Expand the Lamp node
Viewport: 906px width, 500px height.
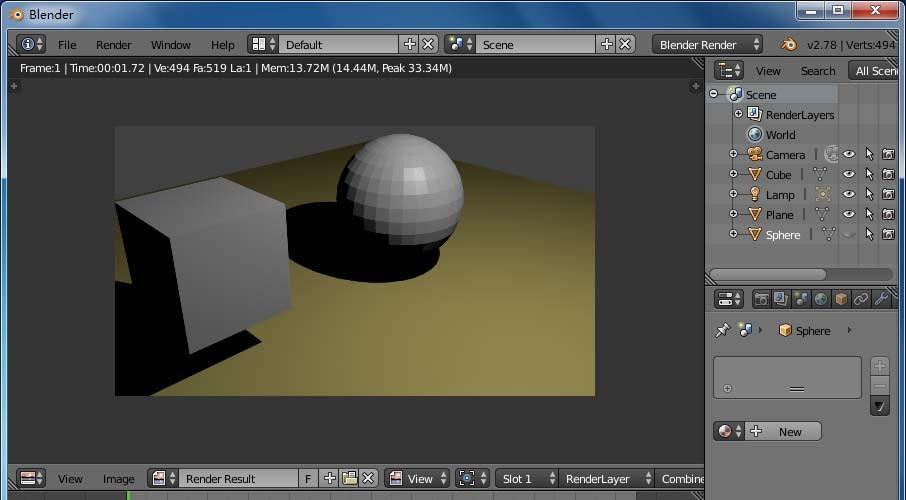point(733,194)
